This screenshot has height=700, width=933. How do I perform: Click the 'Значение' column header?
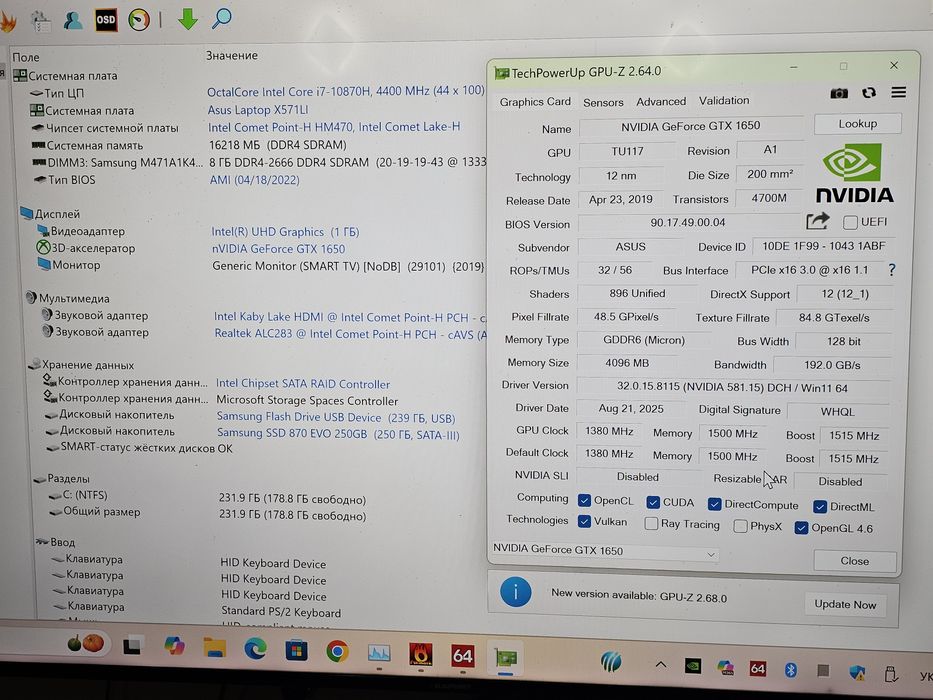231,55
